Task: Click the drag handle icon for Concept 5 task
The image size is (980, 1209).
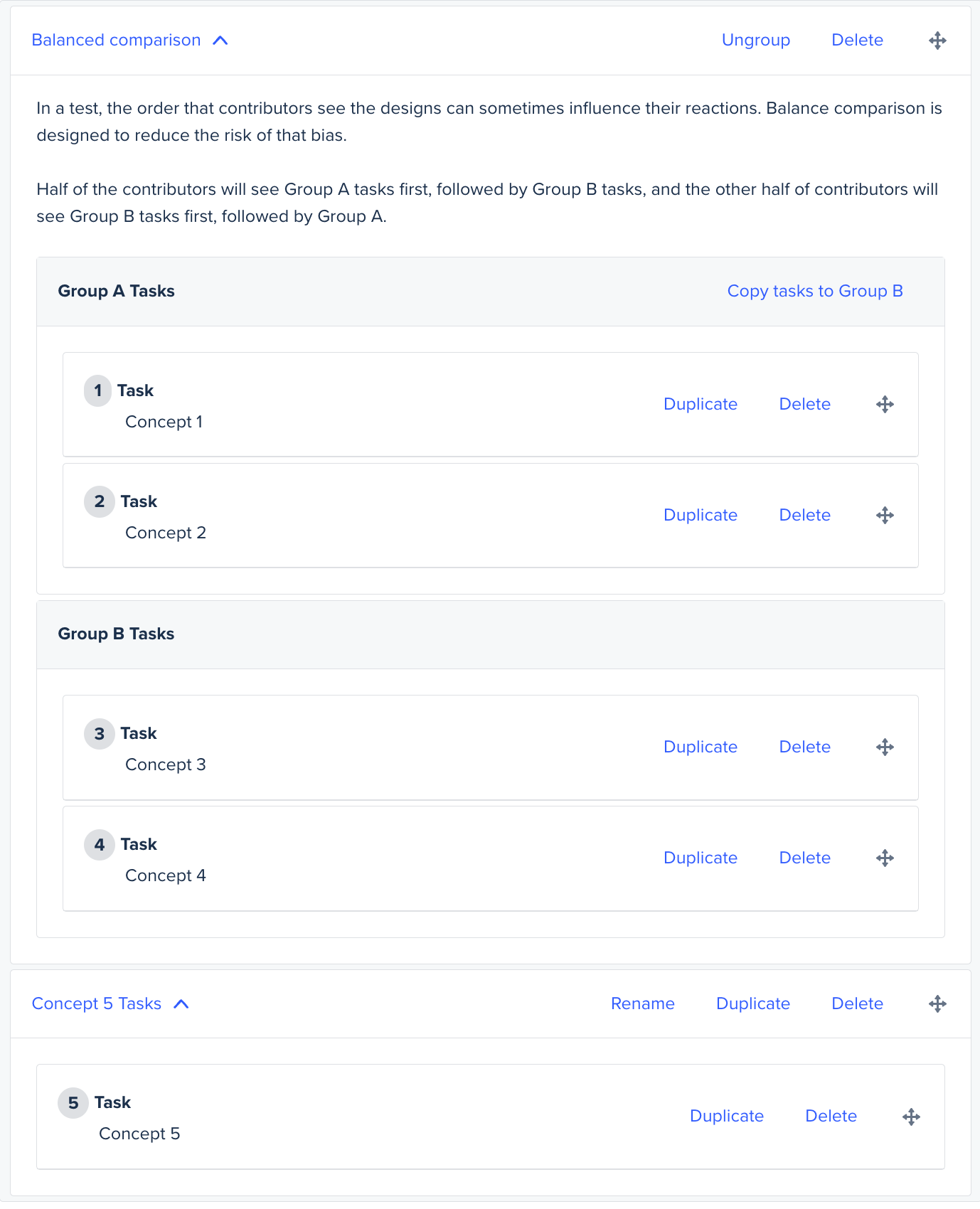Action: pos(911,1117)
